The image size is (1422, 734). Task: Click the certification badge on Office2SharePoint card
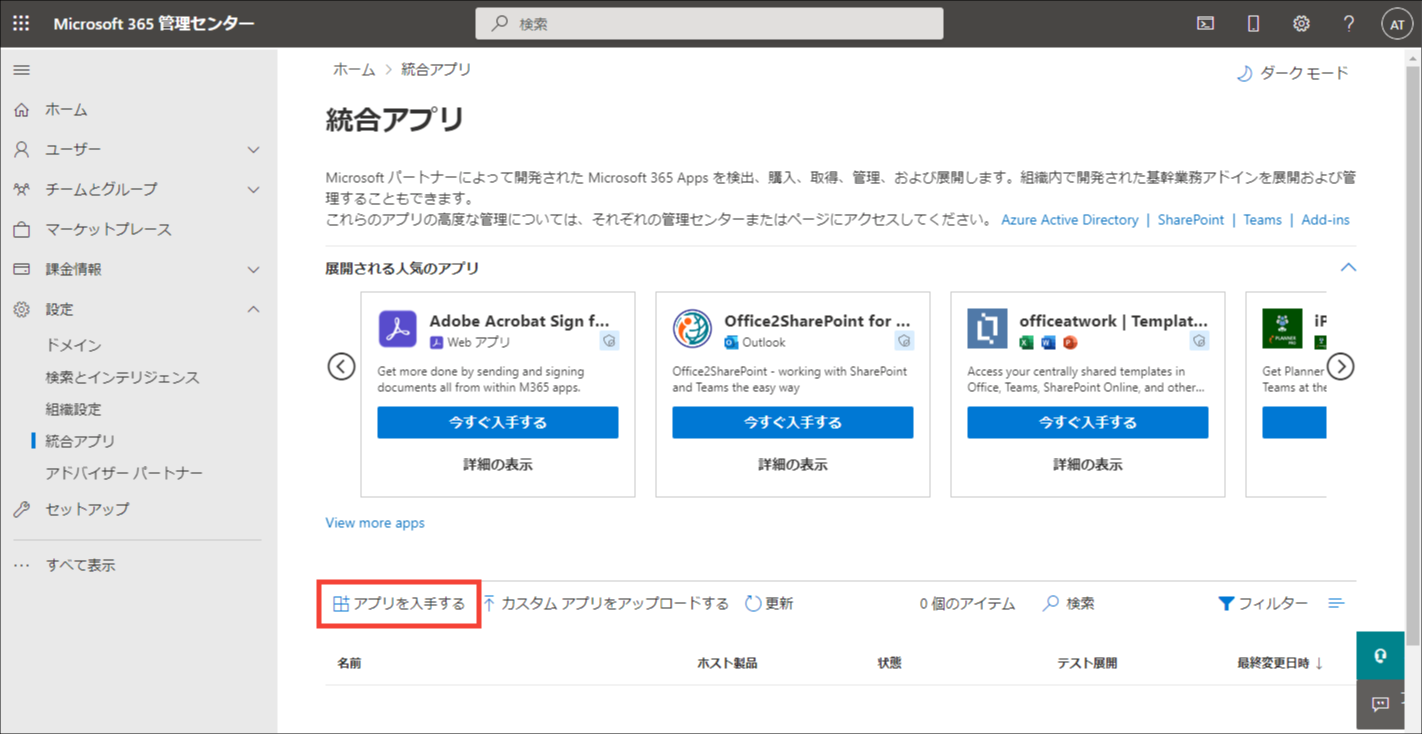[x=904, y=341]
